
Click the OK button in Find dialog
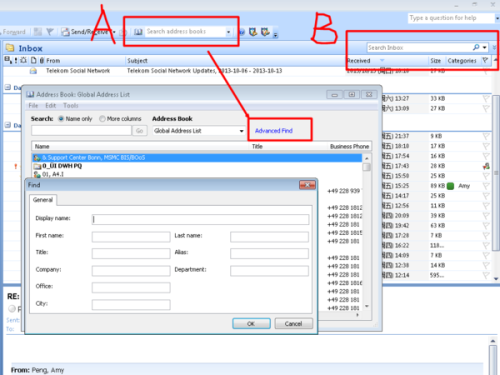251,324
